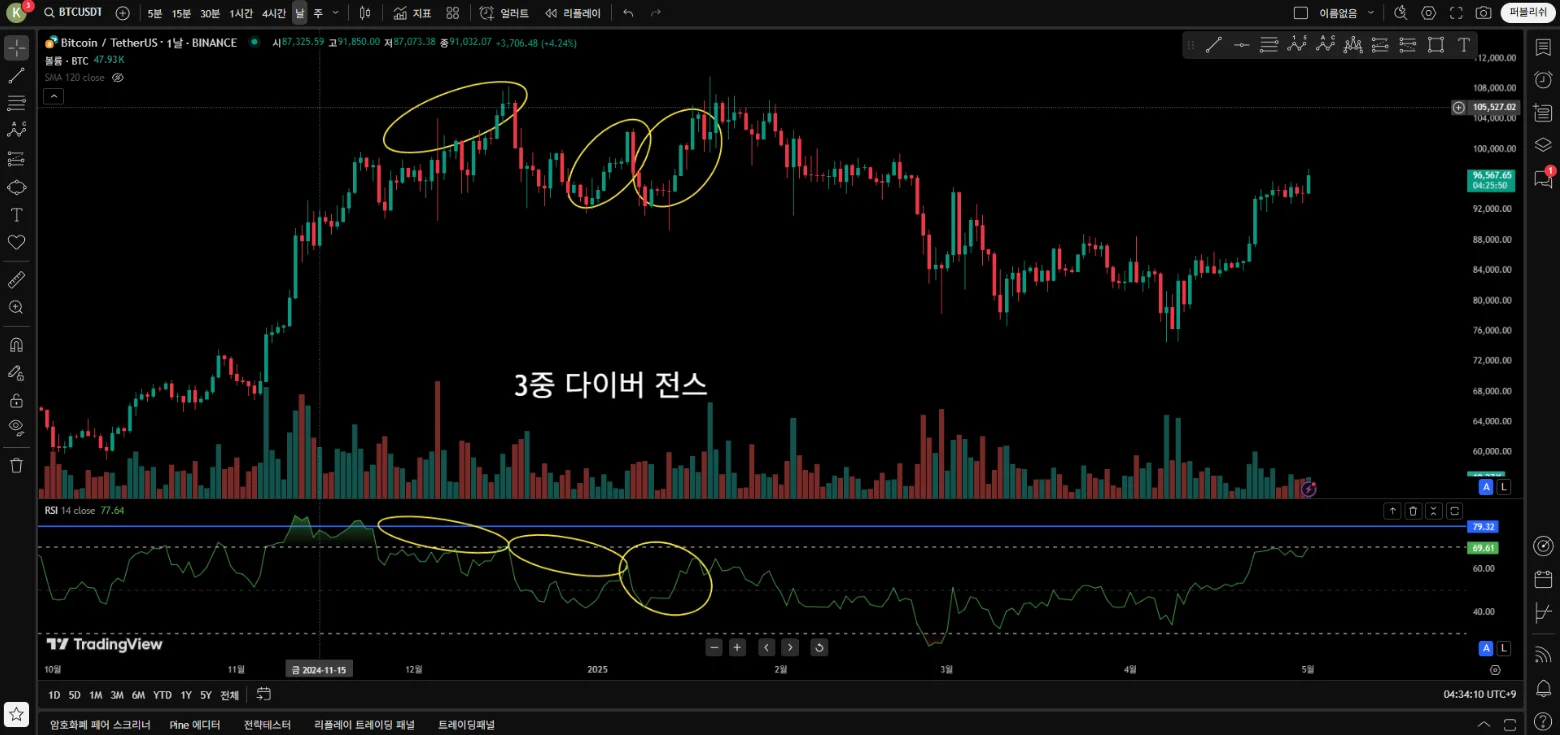
Task: Pick the ABC correction wave tool in floating toolbar
Action: (x=1326, y=44)
